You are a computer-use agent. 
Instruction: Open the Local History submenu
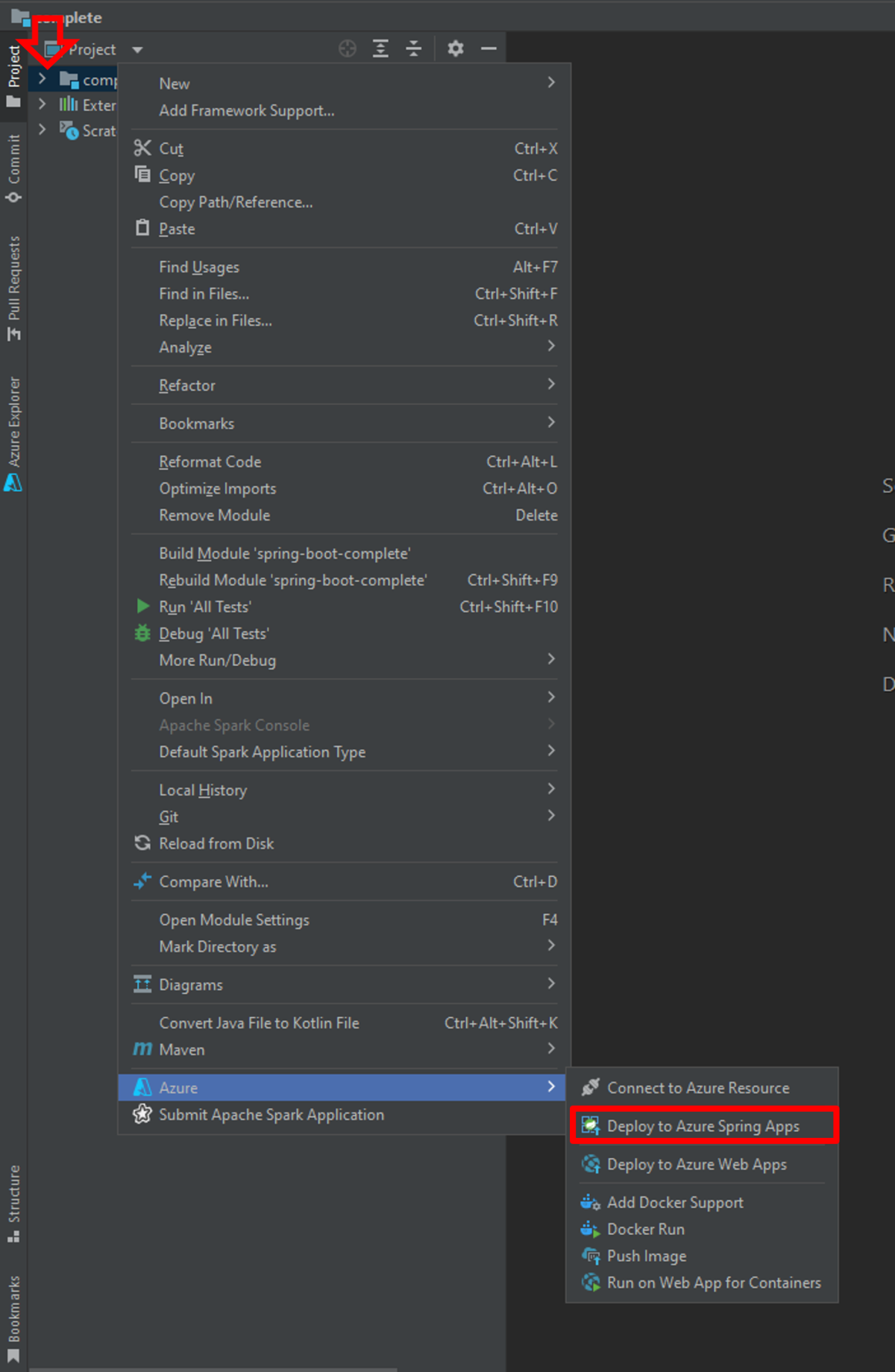[x=344, y=790]
